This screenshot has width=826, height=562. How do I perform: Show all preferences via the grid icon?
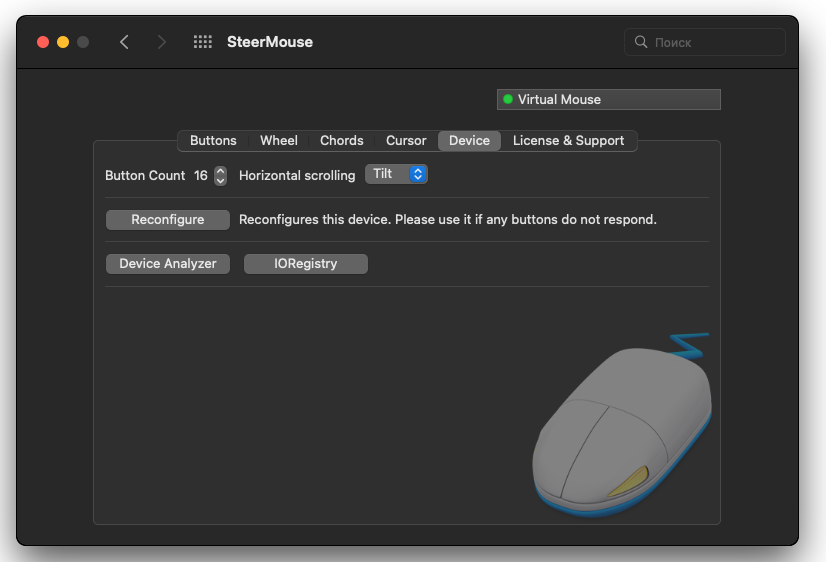click(x=203, y=42)
